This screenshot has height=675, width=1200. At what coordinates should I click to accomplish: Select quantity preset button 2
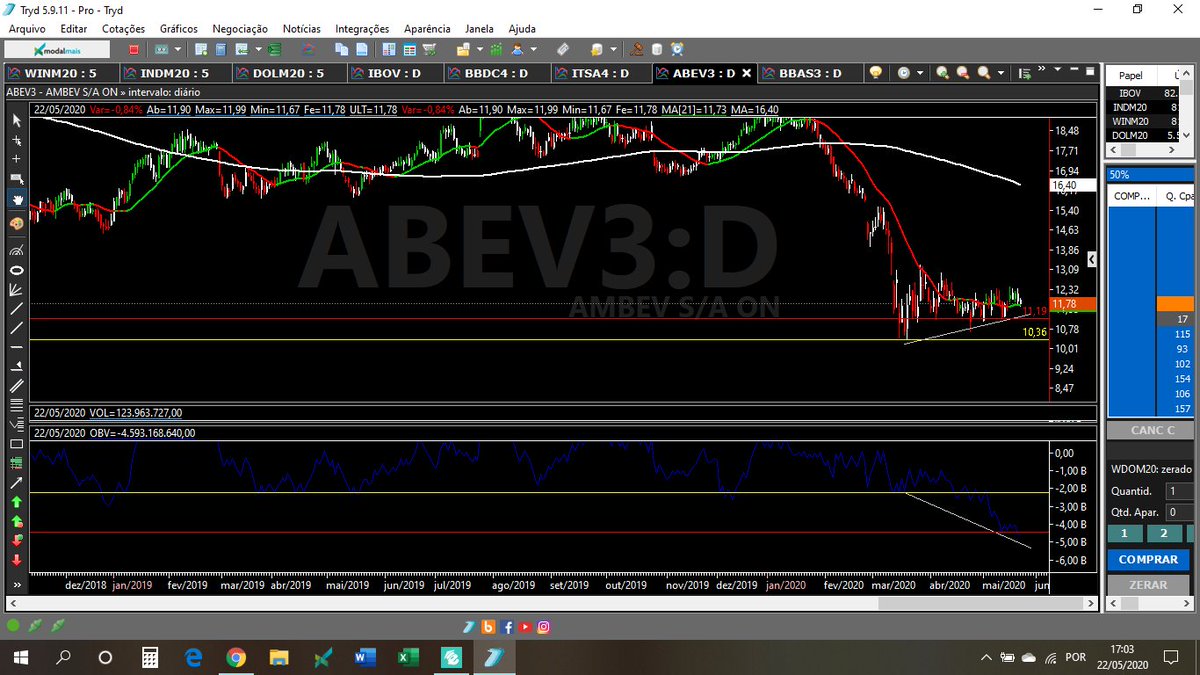[x=1164, y=533]
